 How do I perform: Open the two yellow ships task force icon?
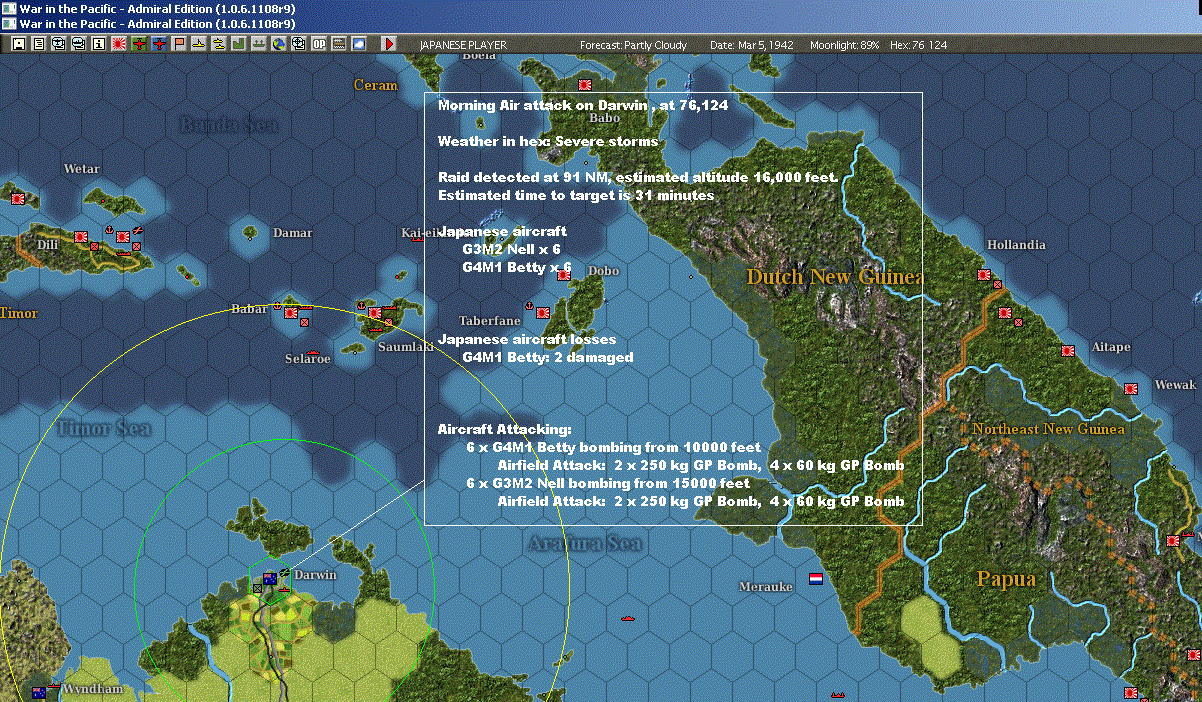[x=219, y=44]
